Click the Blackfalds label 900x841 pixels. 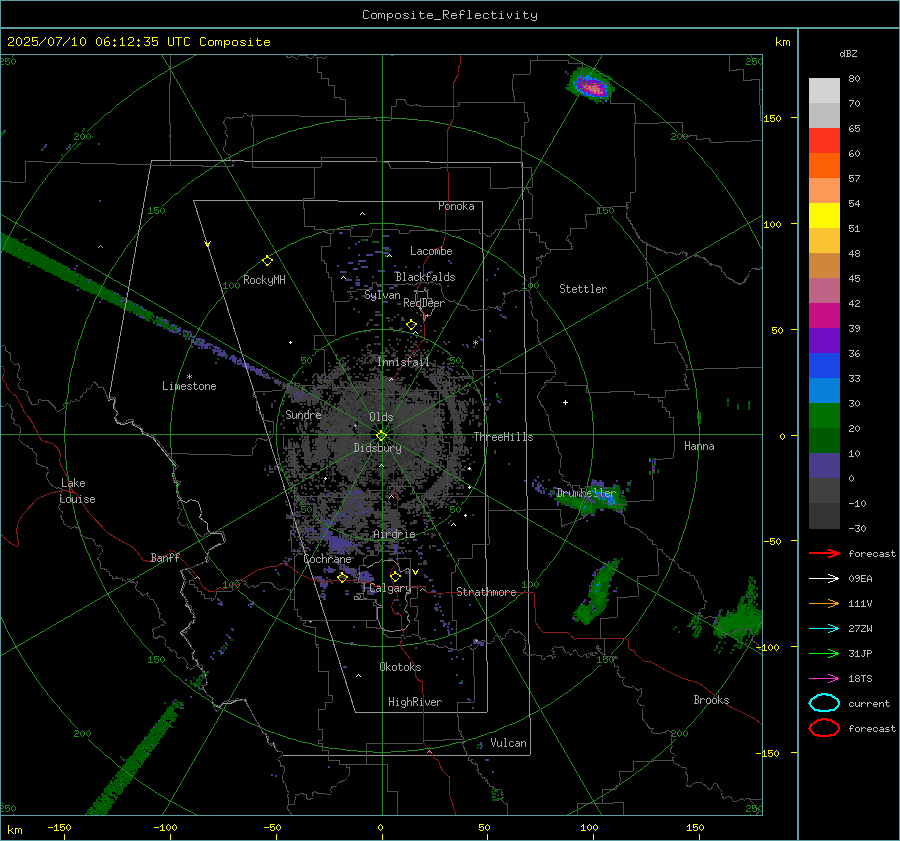(425, 277)
